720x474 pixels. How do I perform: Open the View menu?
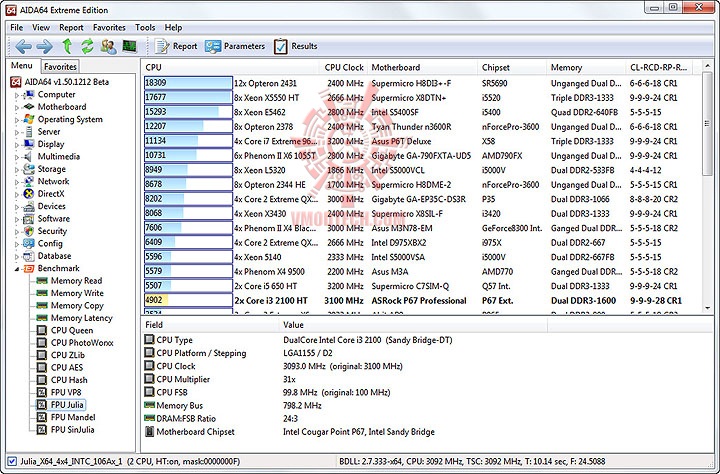tap(41, 28)
